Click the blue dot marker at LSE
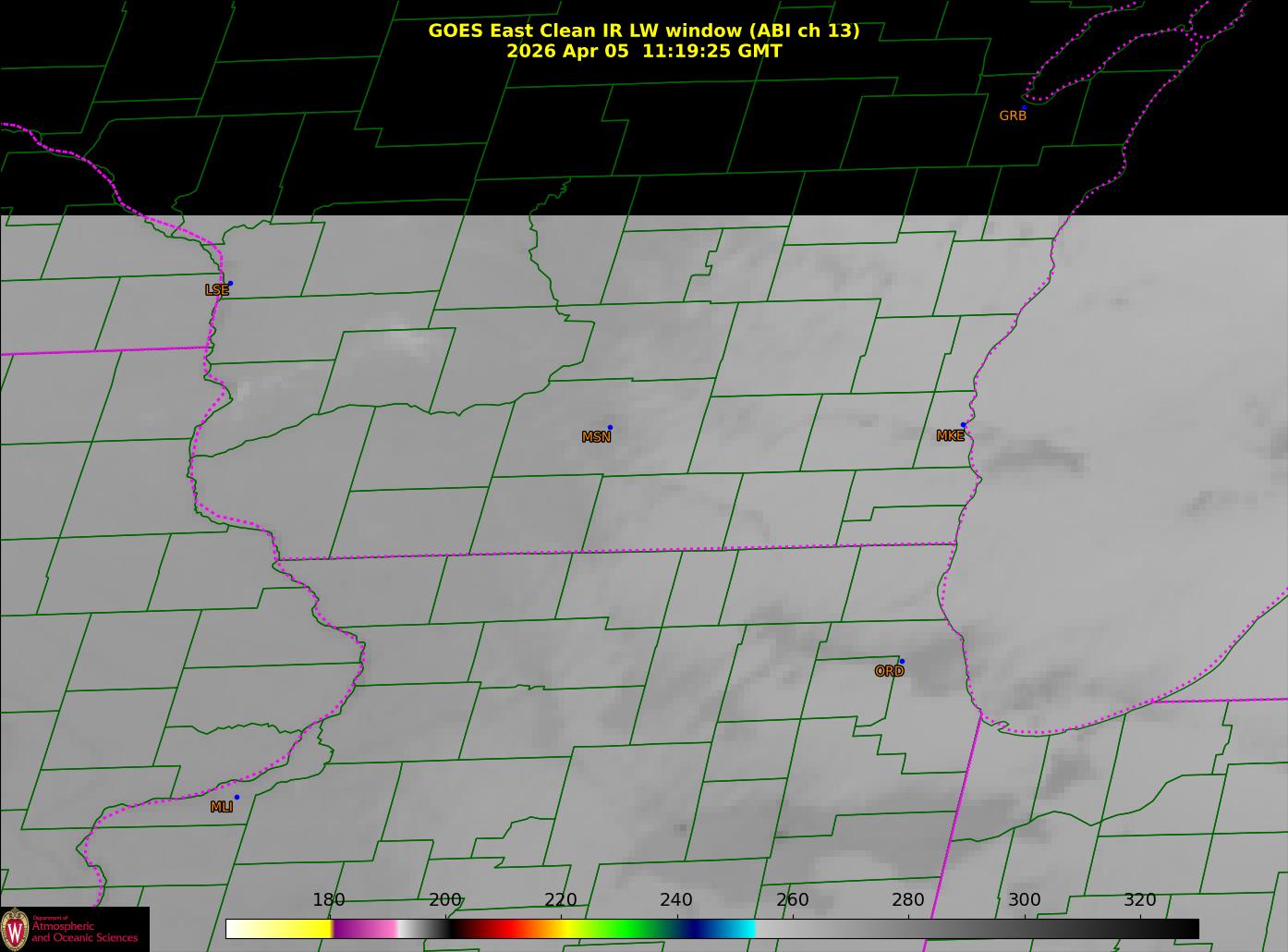Viewport: 1288px width, 952px height. [x=230, y=283]
